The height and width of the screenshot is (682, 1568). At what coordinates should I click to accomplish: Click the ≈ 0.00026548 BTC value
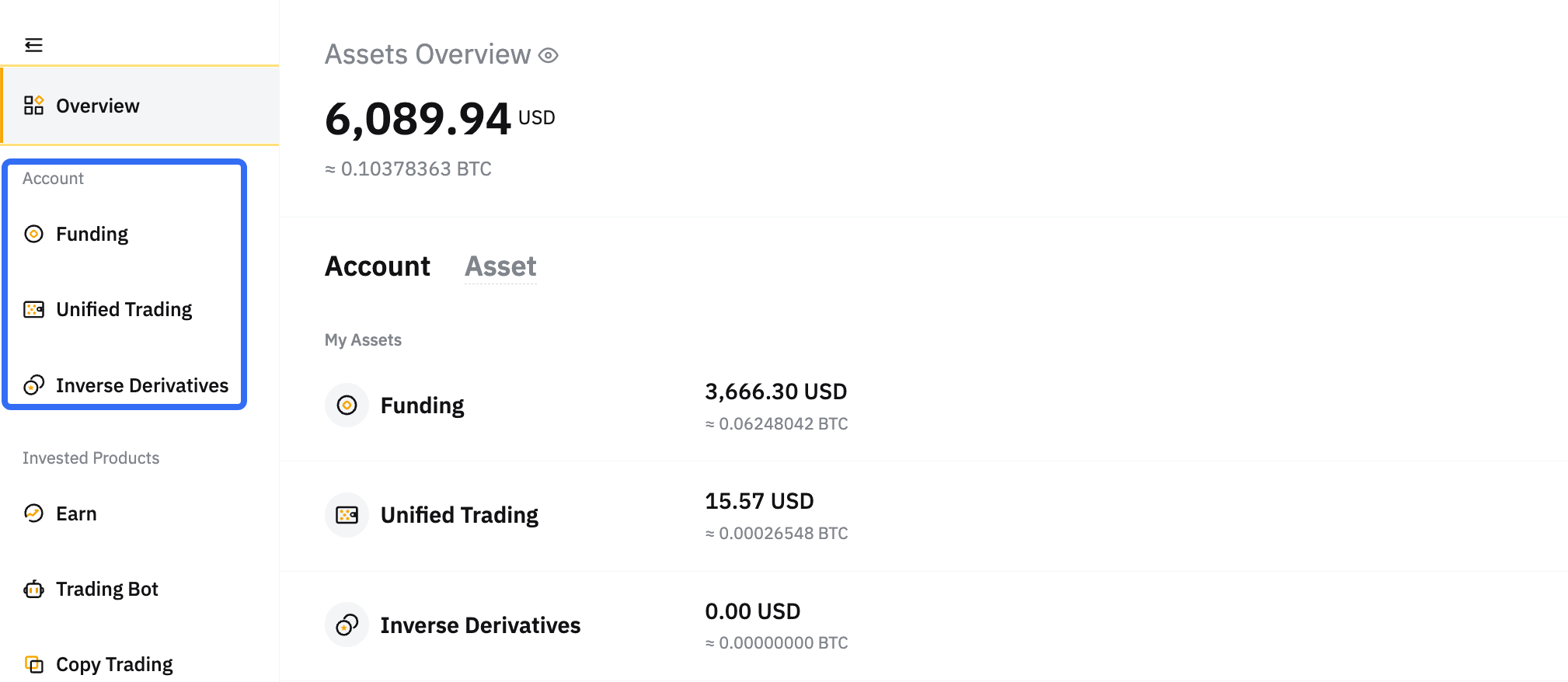[776, 533]
